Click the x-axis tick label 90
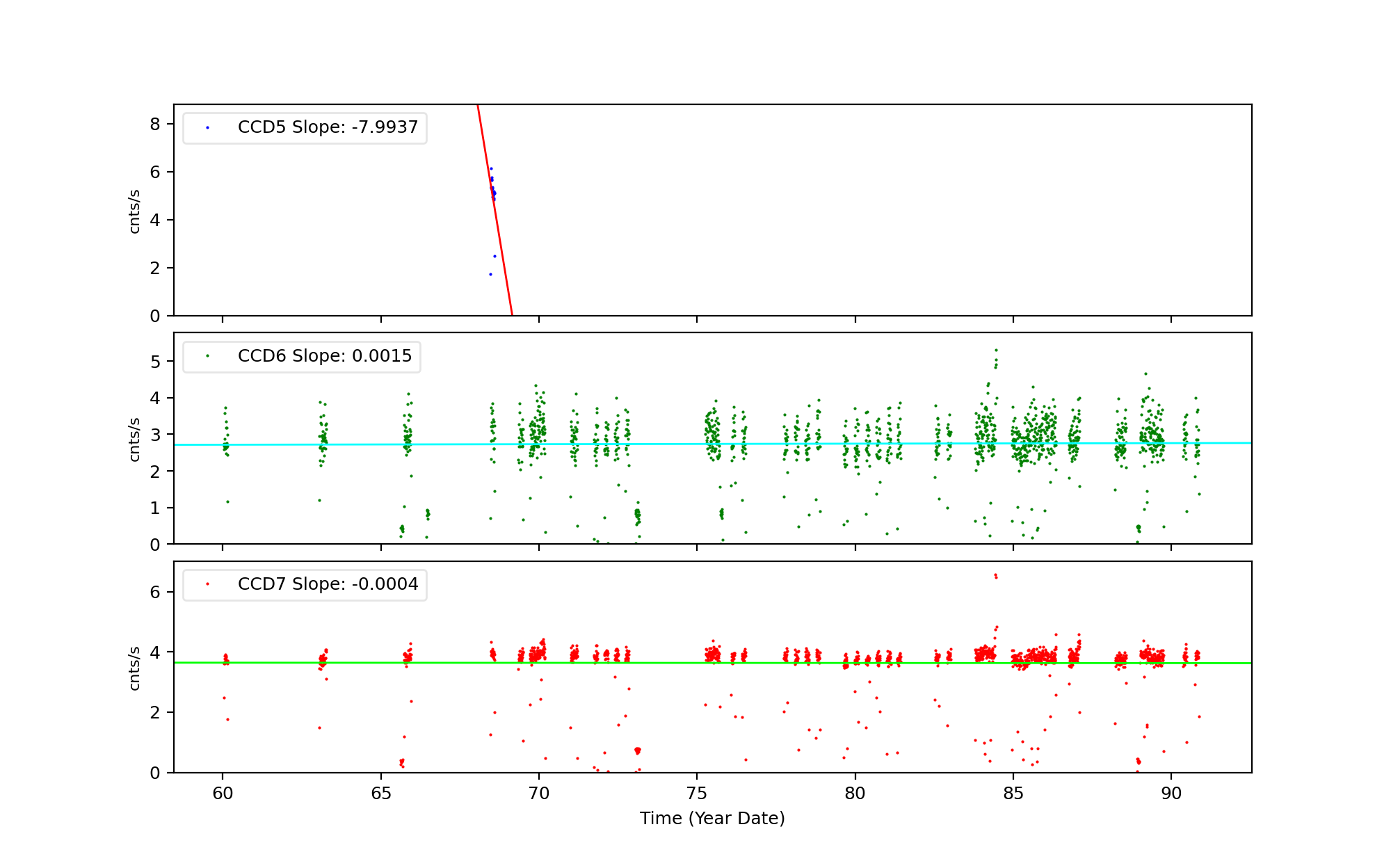Image resolution: width=1391 pixels, height=868 pixels. coord(1171,794)
